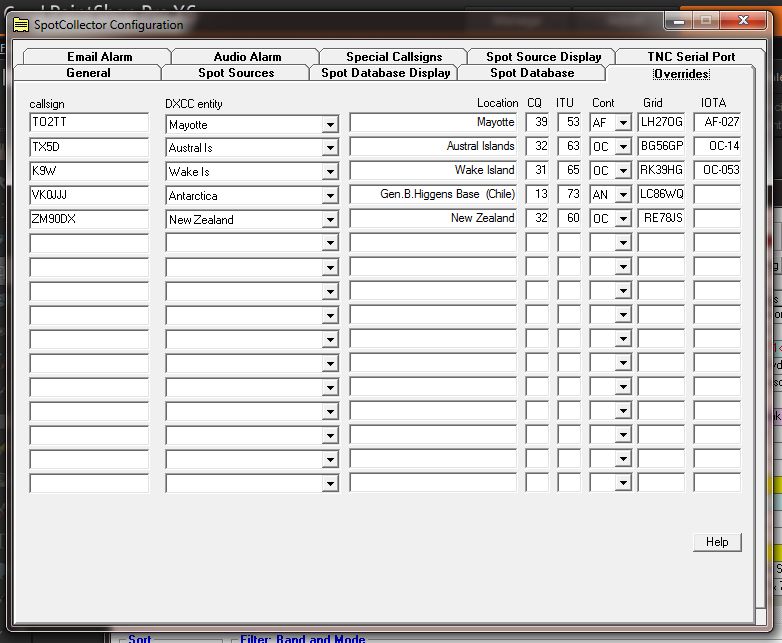This screenshot has width=782, height=643.
Task: Click the RE78JS grid field
Action: pos(661,218)
